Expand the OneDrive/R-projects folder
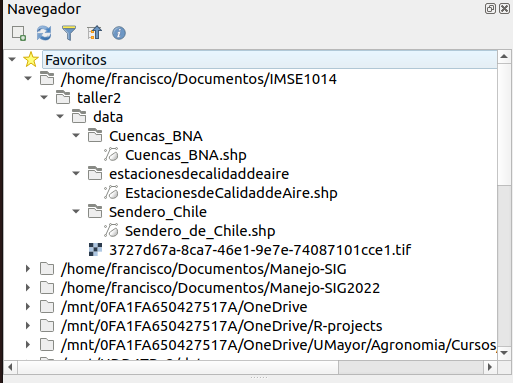Image resolution: width=513 pixels, height=383 pixels. [28, 326]
